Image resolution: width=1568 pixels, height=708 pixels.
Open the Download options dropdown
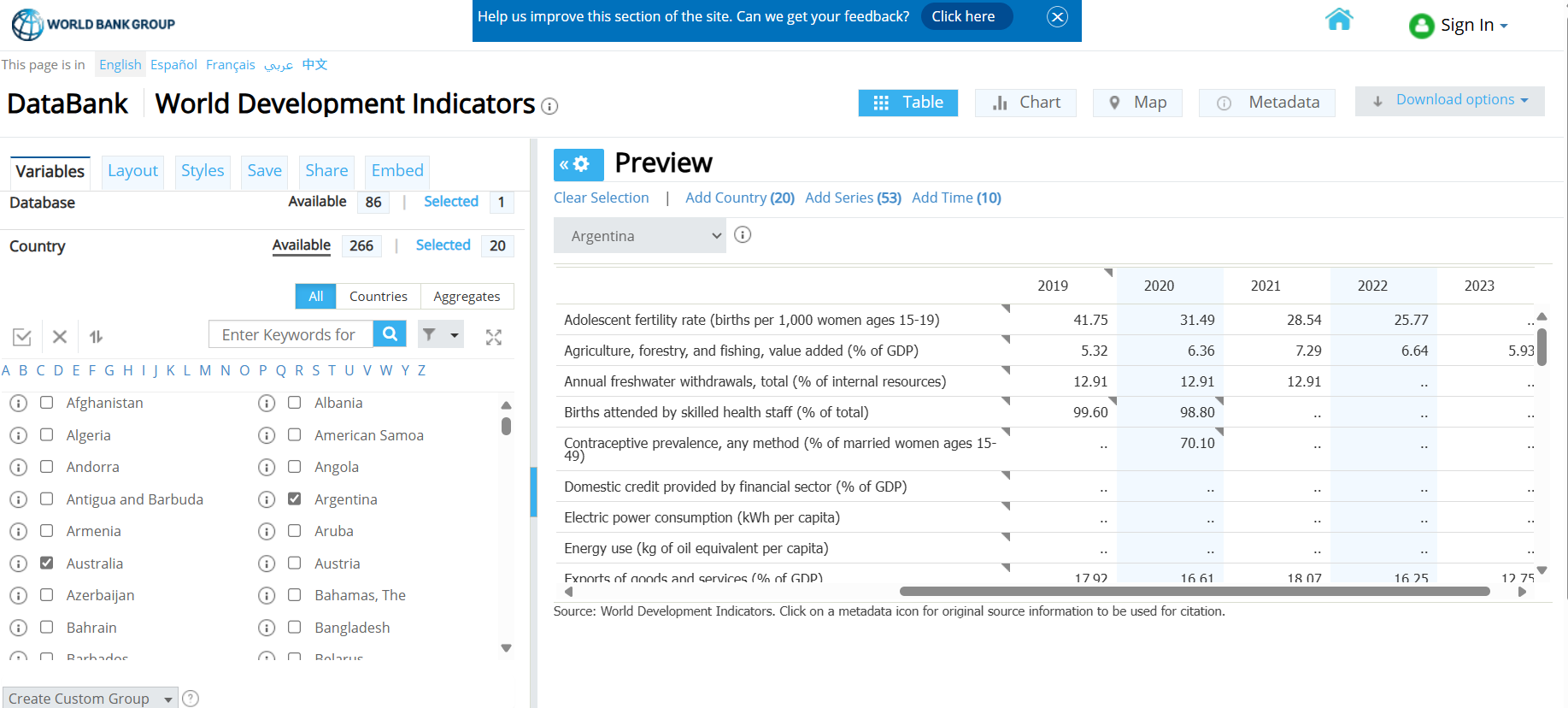(1450, 101)
